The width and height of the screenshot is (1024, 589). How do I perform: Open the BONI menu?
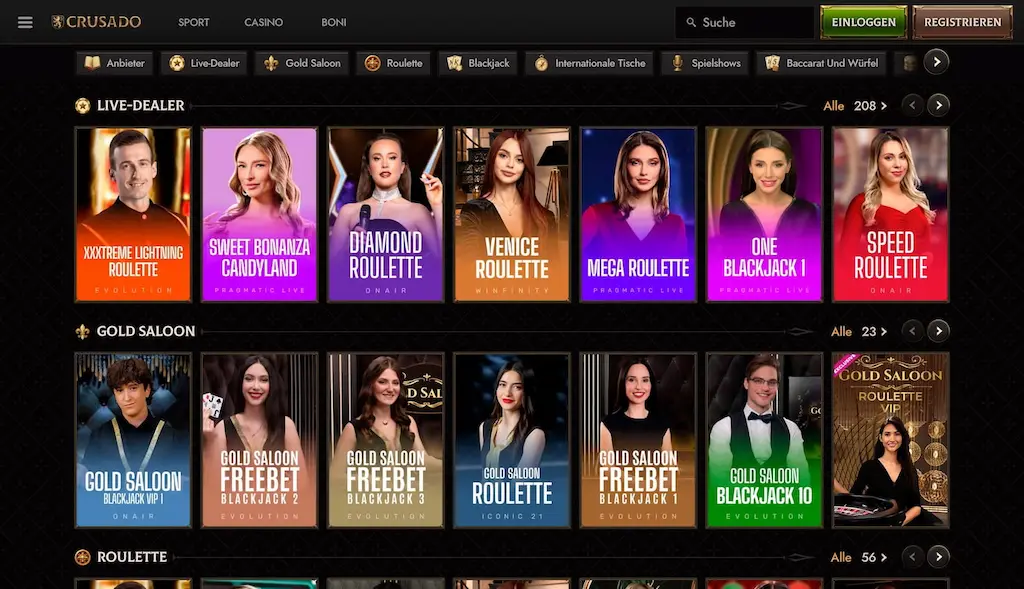334,22
